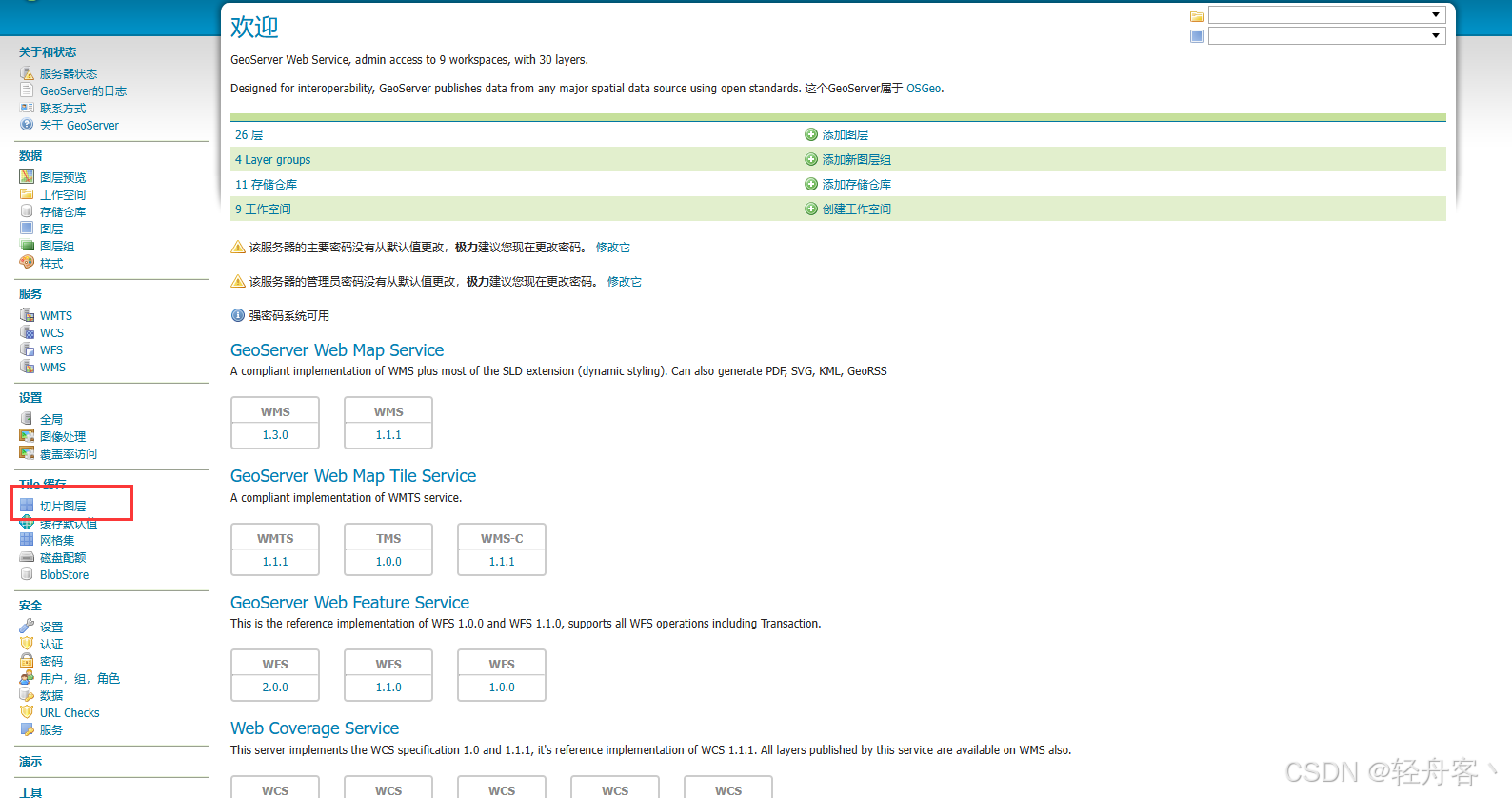The width and height of the screenshot is (1512, 798).
Task: Click the BlobStore icon
Action: click(x=27, y=574)
